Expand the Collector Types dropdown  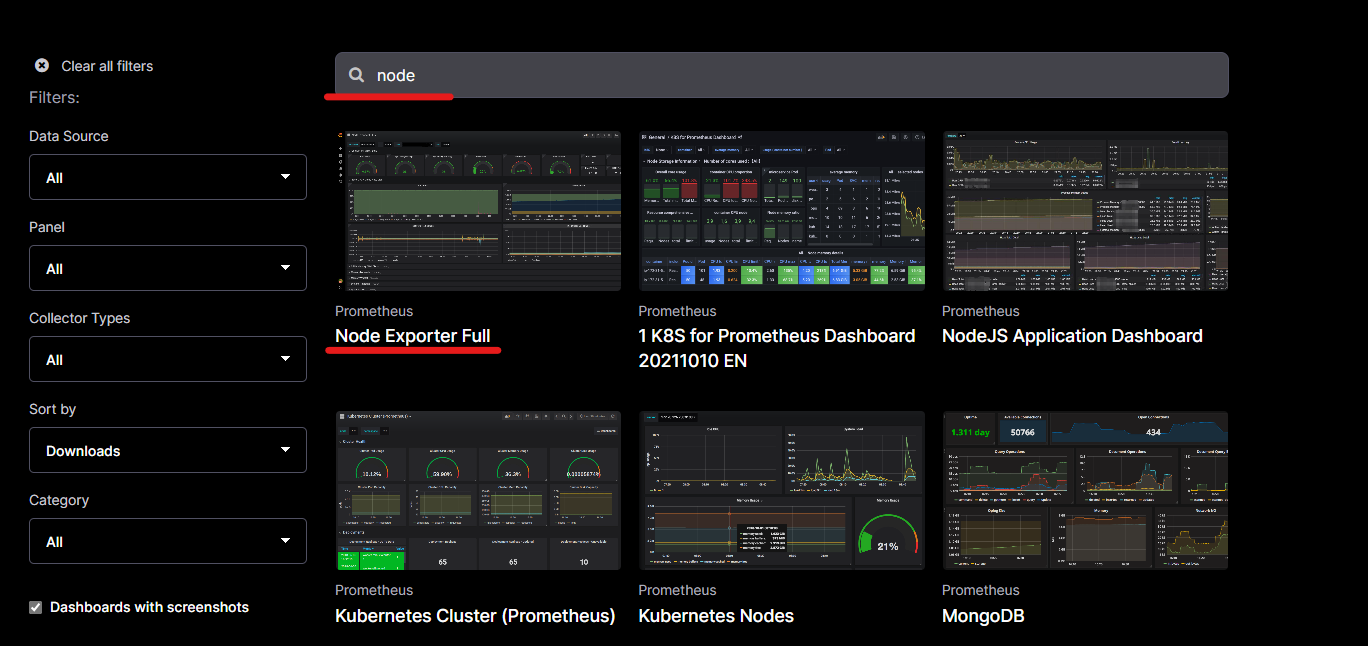click(168, 359)
